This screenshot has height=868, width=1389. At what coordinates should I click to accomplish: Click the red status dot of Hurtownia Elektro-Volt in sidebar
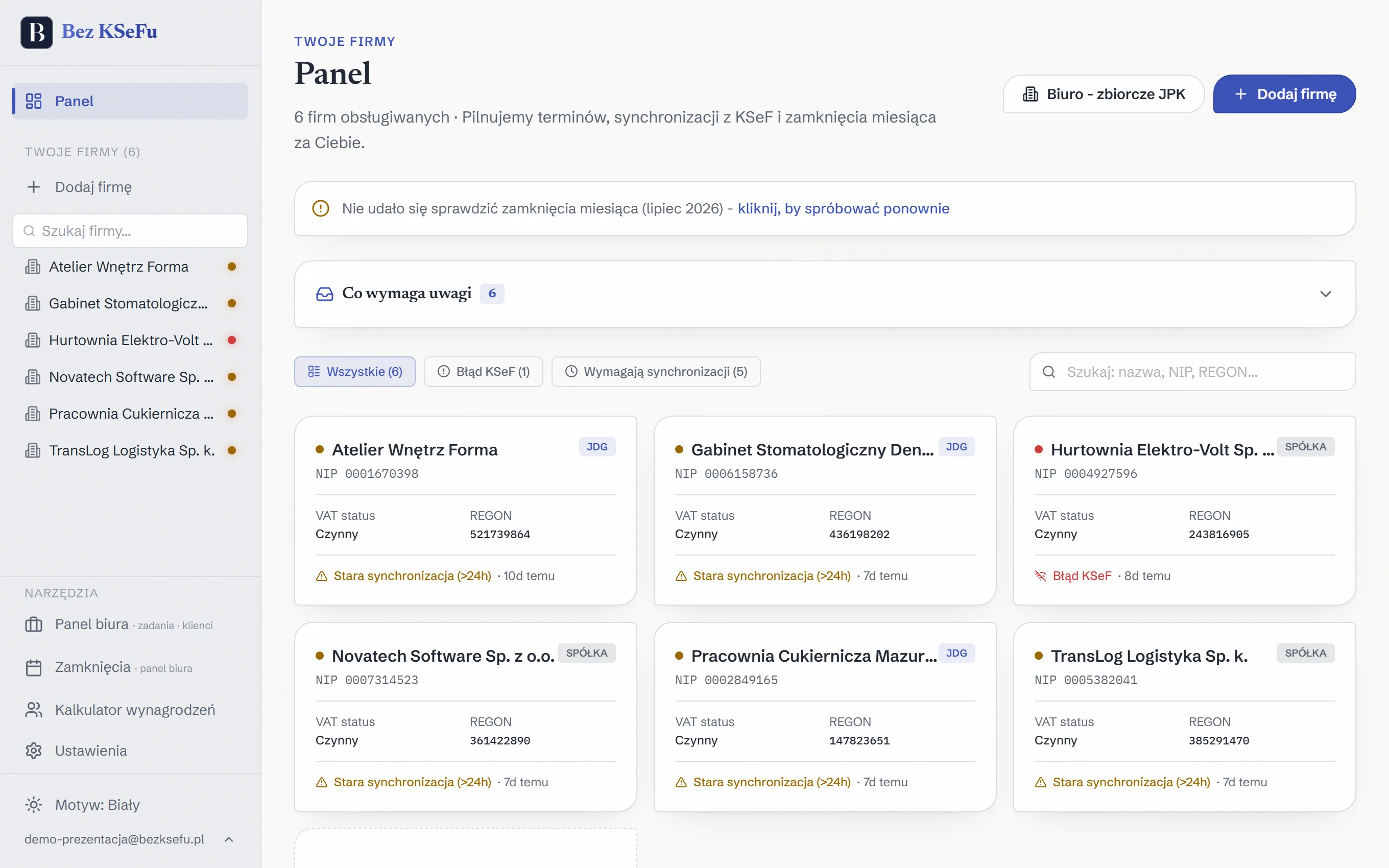pyautogui.click(x=232, y=341)
